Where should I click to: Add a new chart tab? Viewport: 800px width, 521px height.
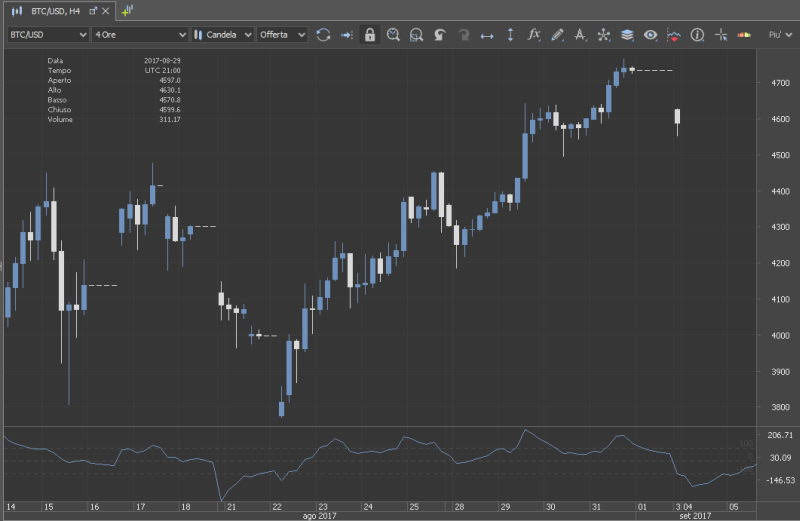click(x=128, y=10)
